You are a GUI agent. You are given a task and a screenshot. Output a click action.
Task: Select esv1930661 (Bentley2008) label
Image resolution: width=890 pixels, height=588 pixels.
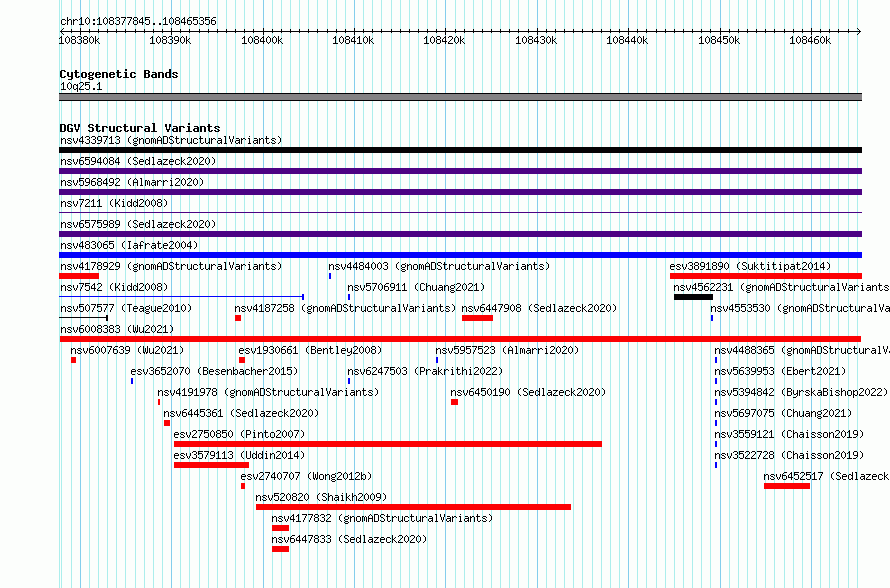tap(310, 350)
